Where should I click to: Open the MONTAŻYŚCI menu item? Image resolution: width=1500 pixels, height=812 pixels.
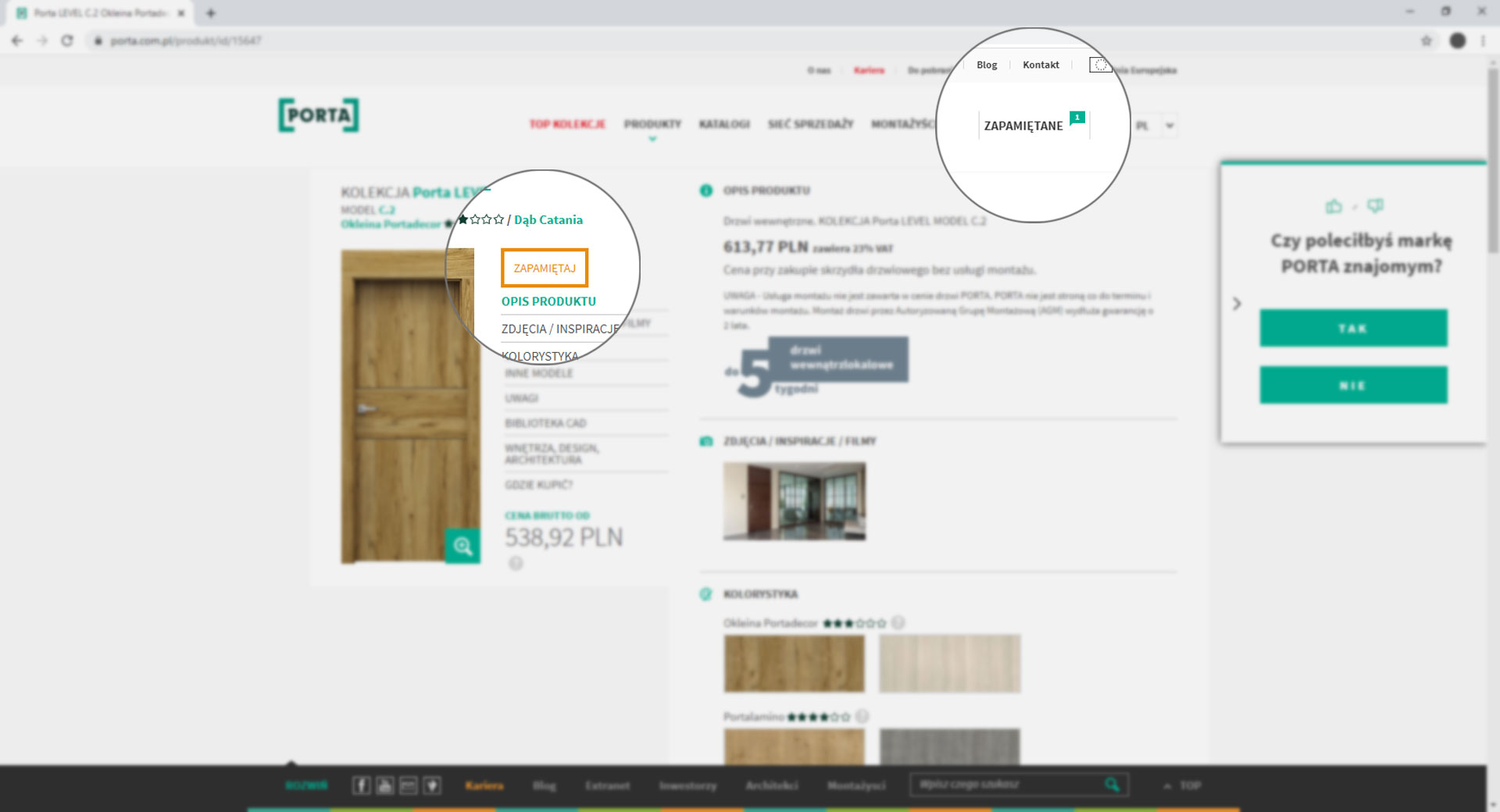click(x=903, y=124)
